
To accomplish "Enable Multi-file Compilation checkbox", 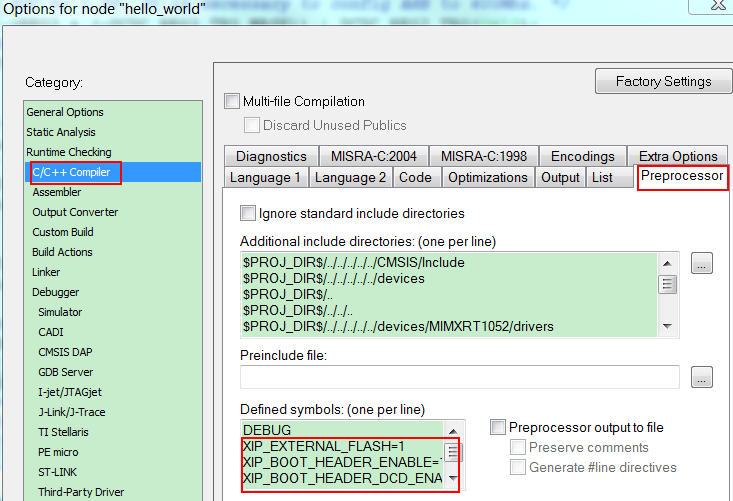I will click(232, 101).
